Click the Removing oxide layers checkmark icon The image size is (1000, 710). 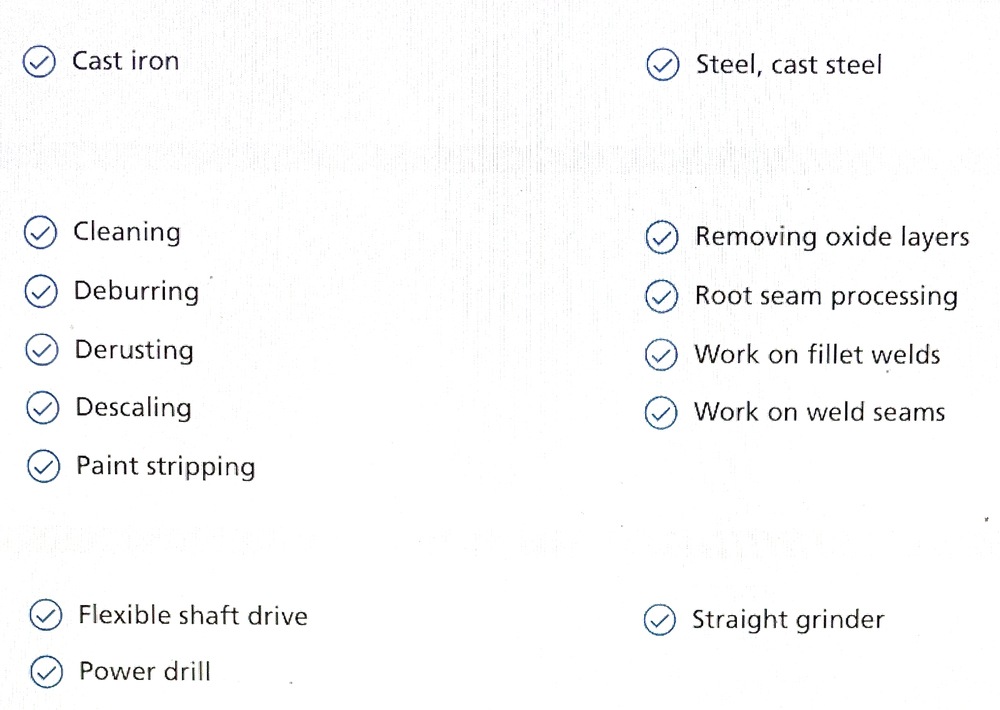pyautogui.click(x=662, y=237)
